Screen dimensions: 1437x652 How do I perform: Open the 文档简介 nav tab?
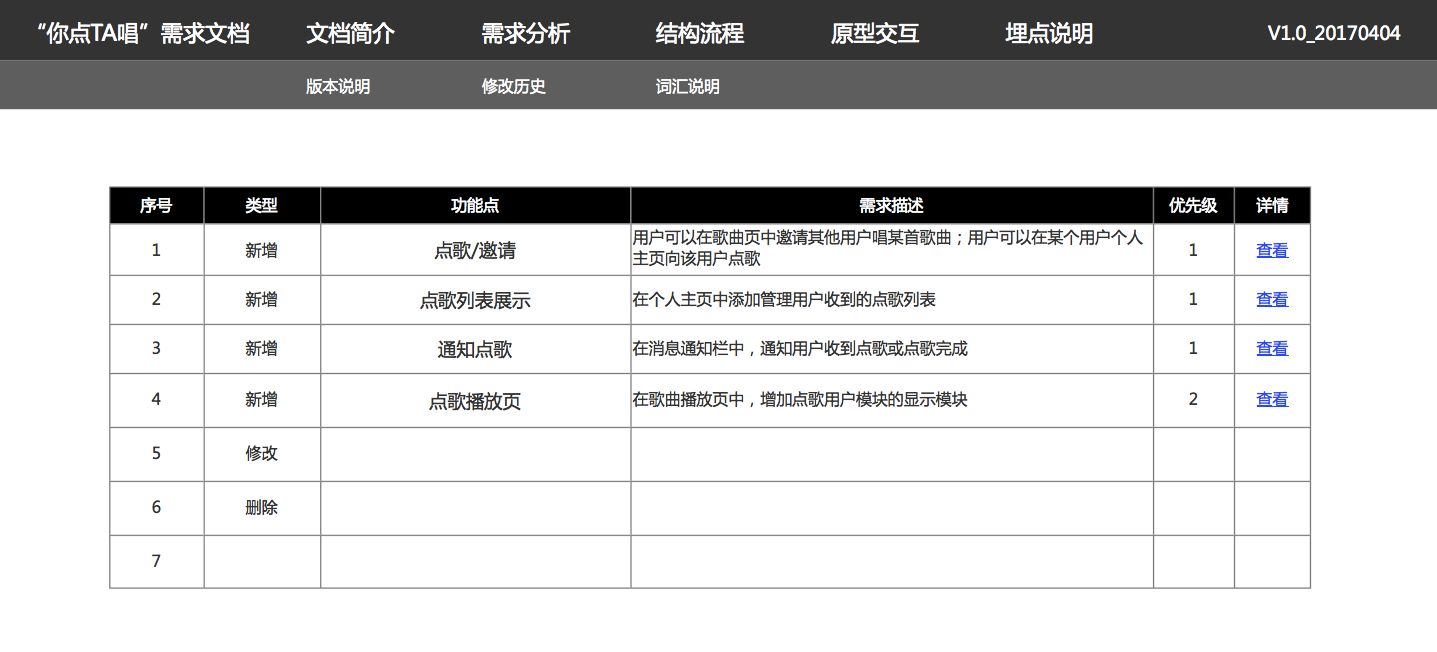(350, 33)
